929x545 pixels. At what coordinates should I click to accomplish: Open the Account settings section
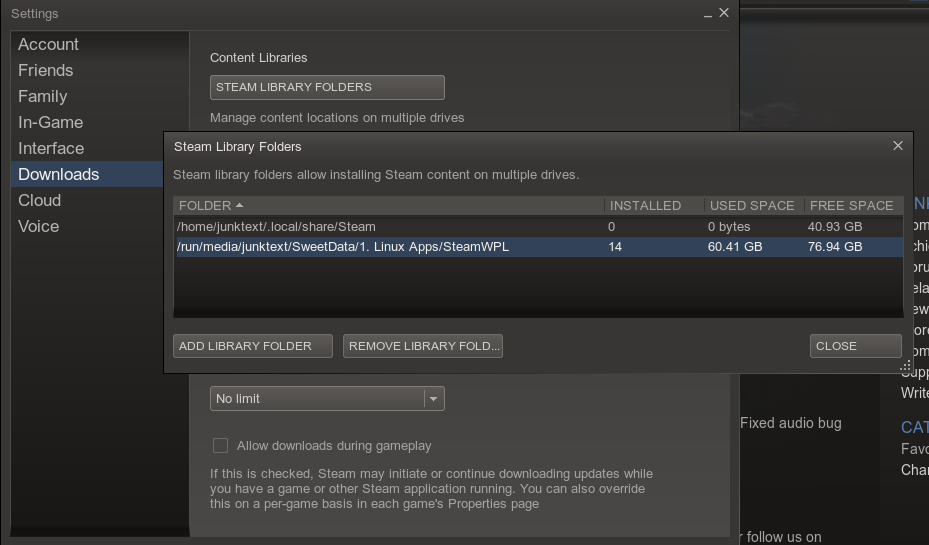click(x=48, y=44)
